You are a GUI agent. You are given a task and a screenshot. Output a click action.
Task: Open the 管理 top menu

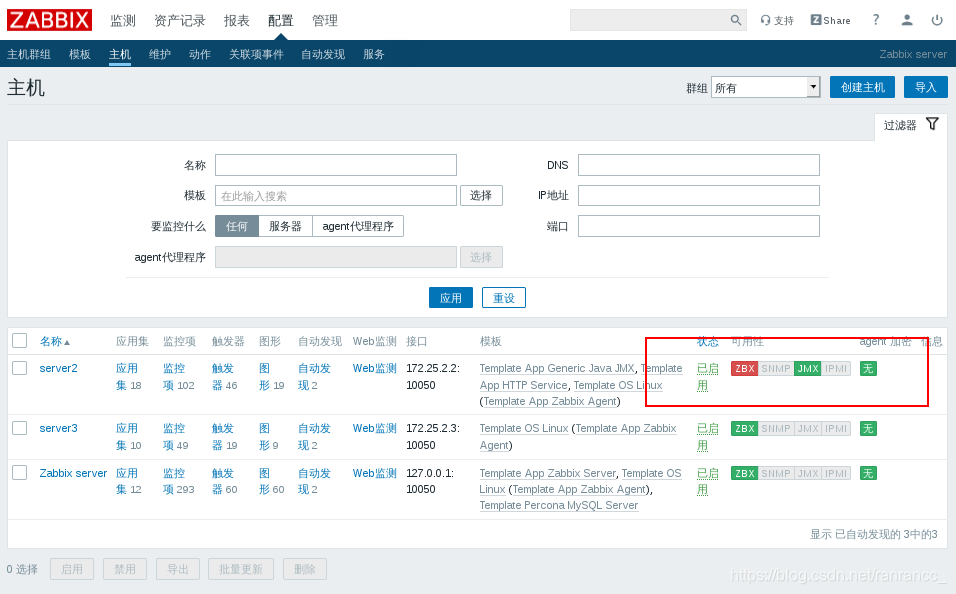(x=324, y=21)
